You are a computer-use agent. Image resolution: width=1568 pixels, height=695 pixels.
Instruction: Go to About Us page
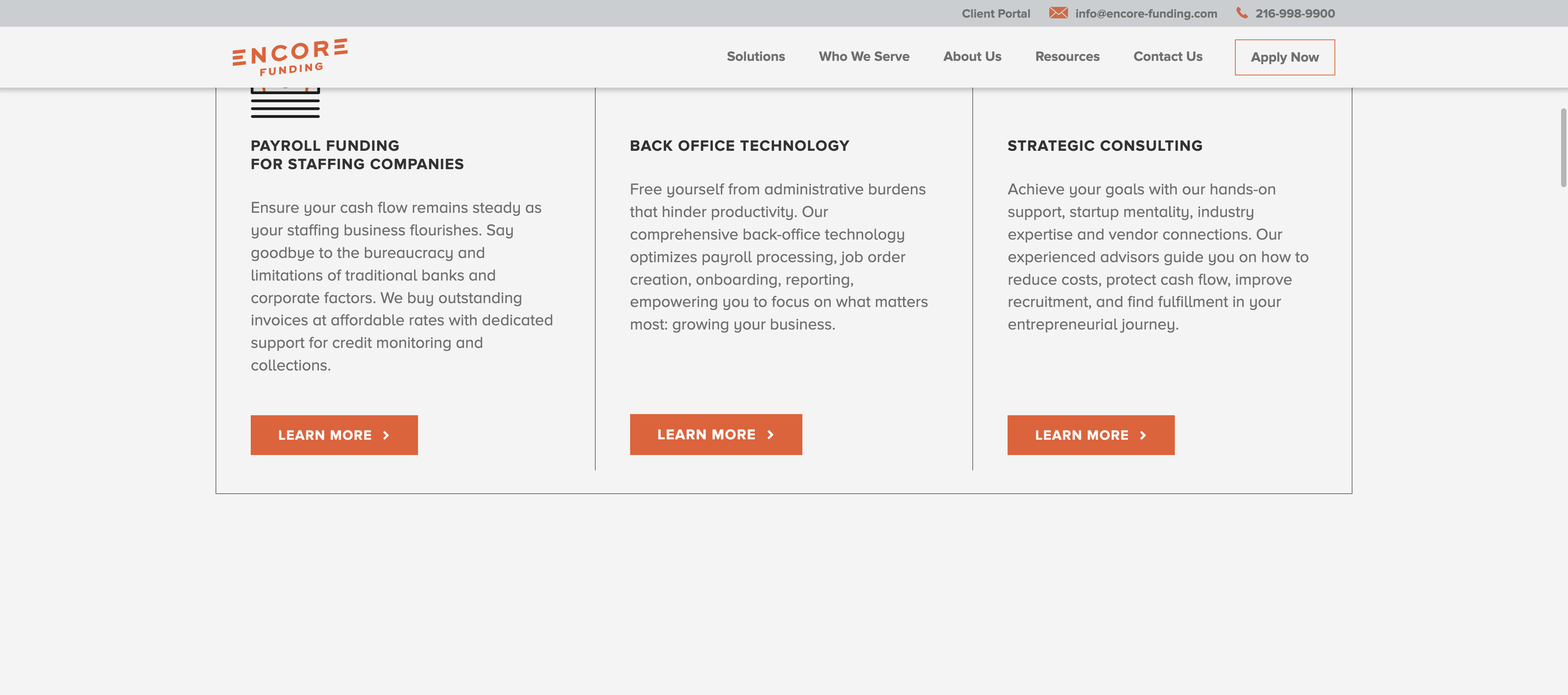point(972,57)
